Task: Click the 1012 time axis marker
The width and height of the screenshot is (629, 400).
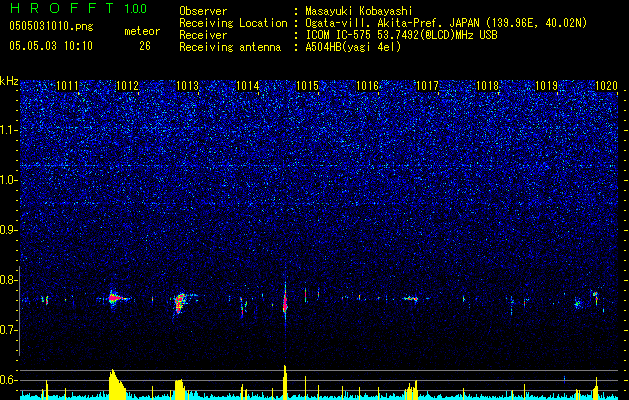Action: pyautogui.click(x=127, y=86)
